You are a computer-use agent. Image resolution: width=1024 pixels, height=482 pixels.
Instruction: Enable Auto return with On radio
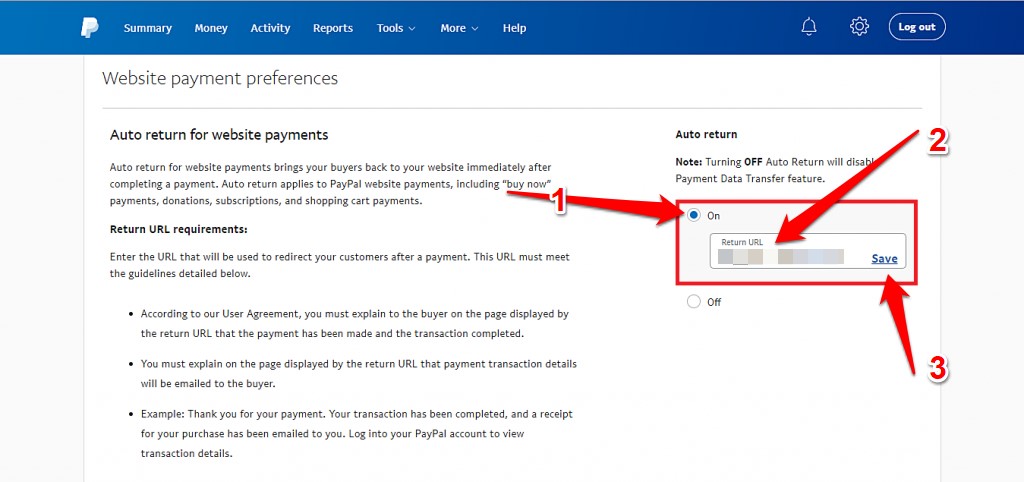pyautogui.click(x=694, y=215)
